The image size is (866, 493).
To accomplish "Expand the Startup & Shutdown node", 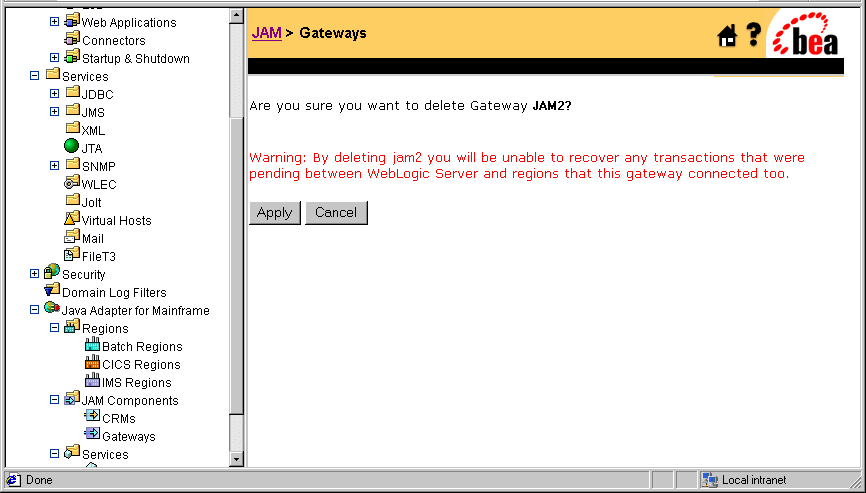I will click(x=54, y=58).
